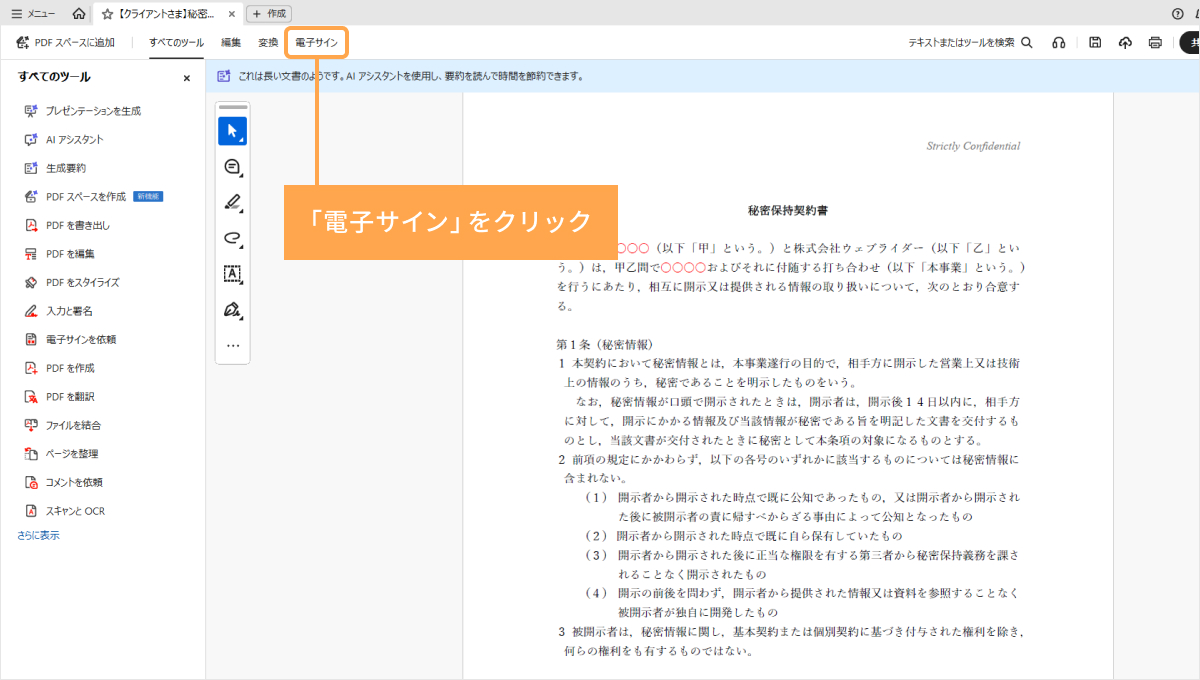Select the highlighter pen tool

click(233, 202)
